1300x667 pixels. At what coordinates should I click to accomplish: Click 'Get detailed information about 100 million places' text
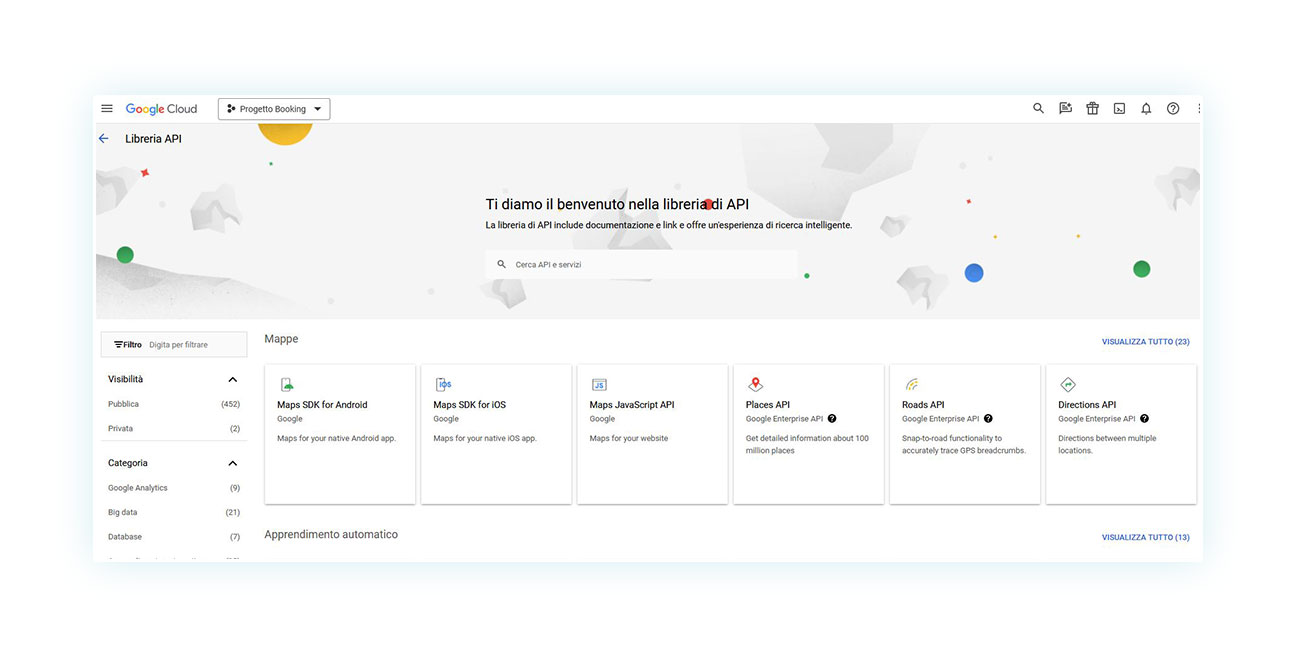click(x=807, y=444)
